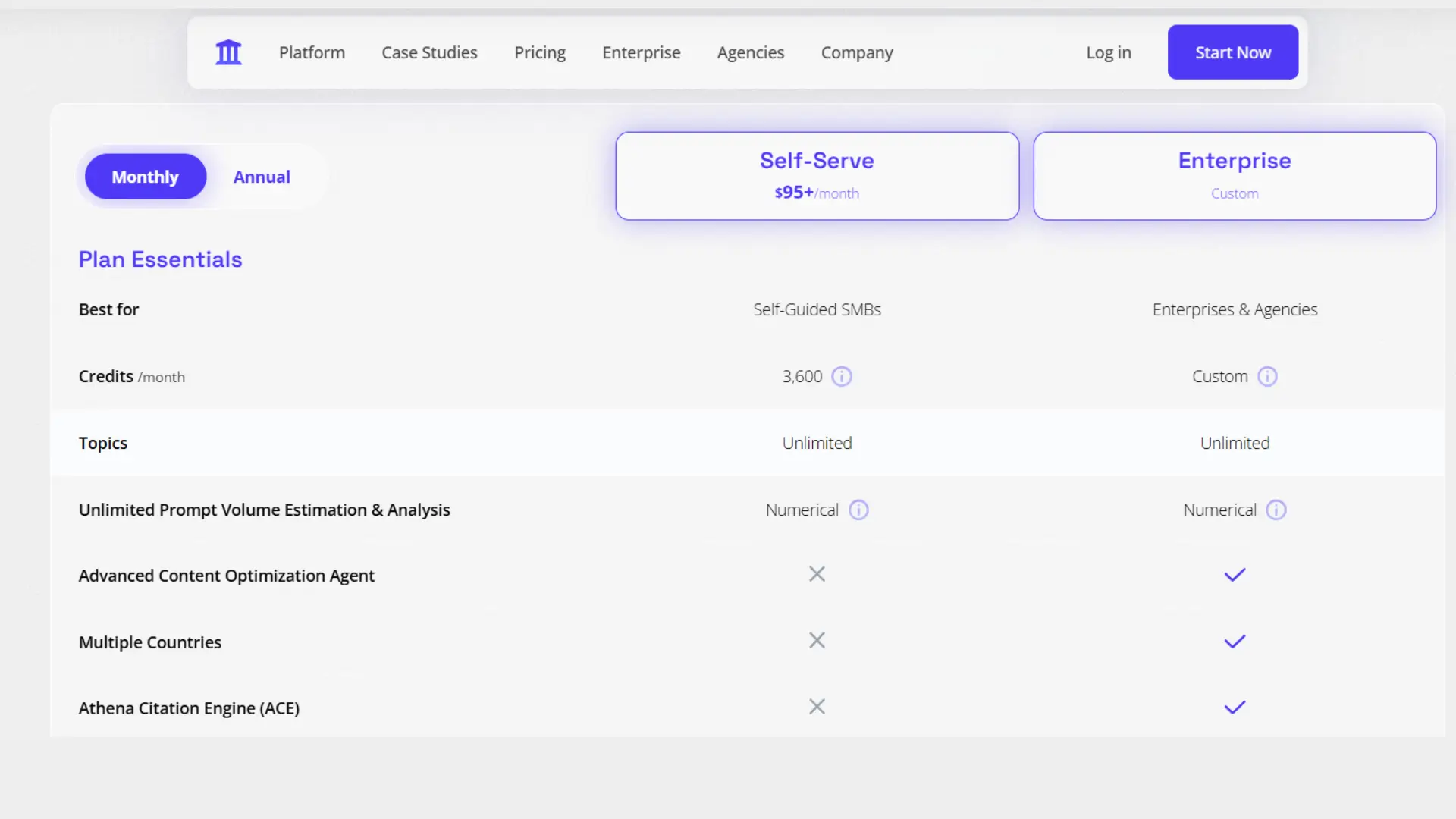Click Enterprise checkmark for Multiple Countries
This screenshot has height=819, width=1456.
1234,641
